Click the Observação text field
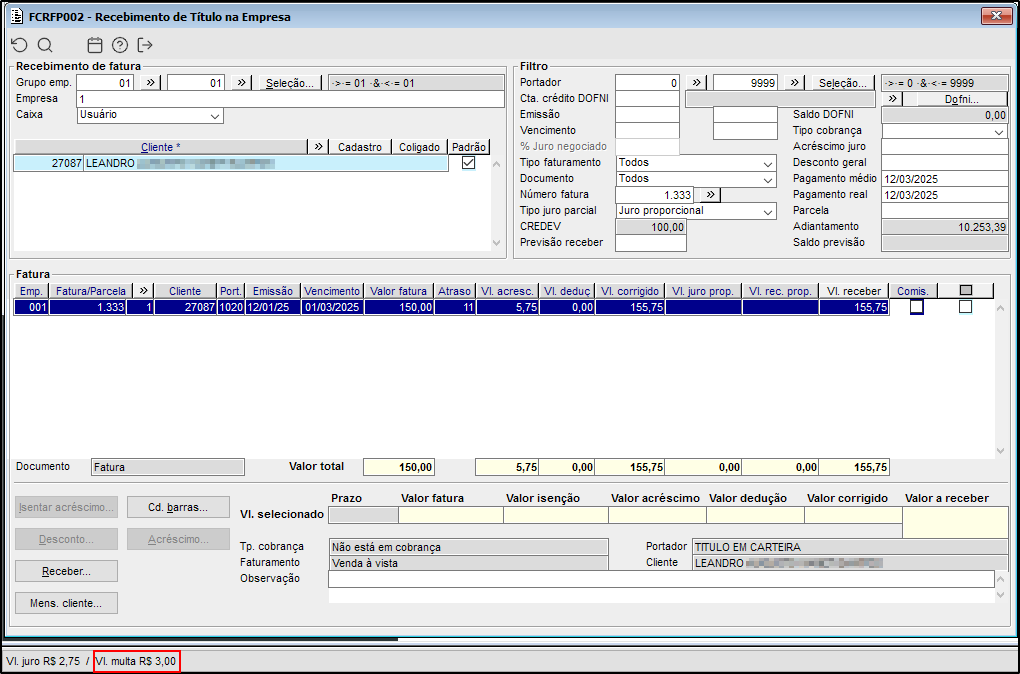Screen dimensions: 1020x674 (662, 578)
